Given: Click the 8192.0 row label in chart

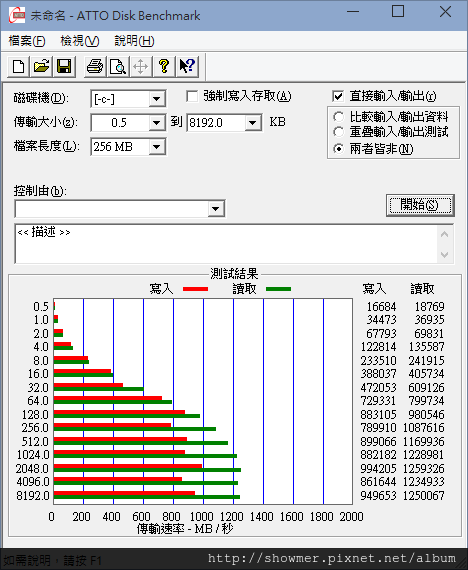Looking at the screenshot, I should (x=33, y=495).
